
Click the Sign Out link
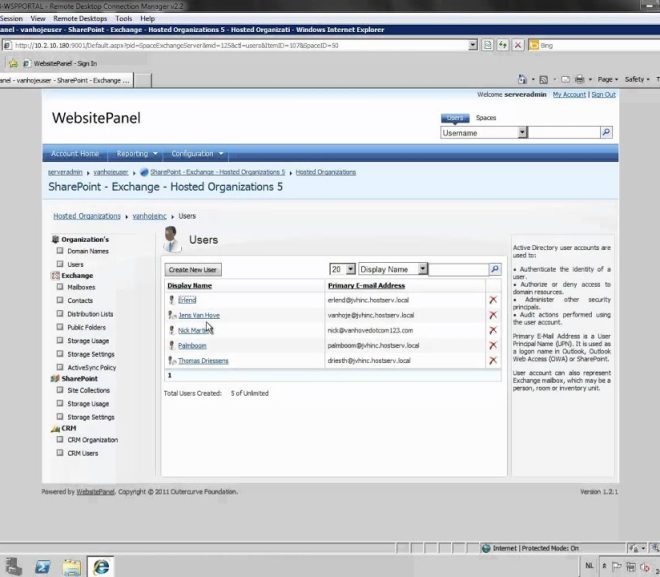point(603,95)
